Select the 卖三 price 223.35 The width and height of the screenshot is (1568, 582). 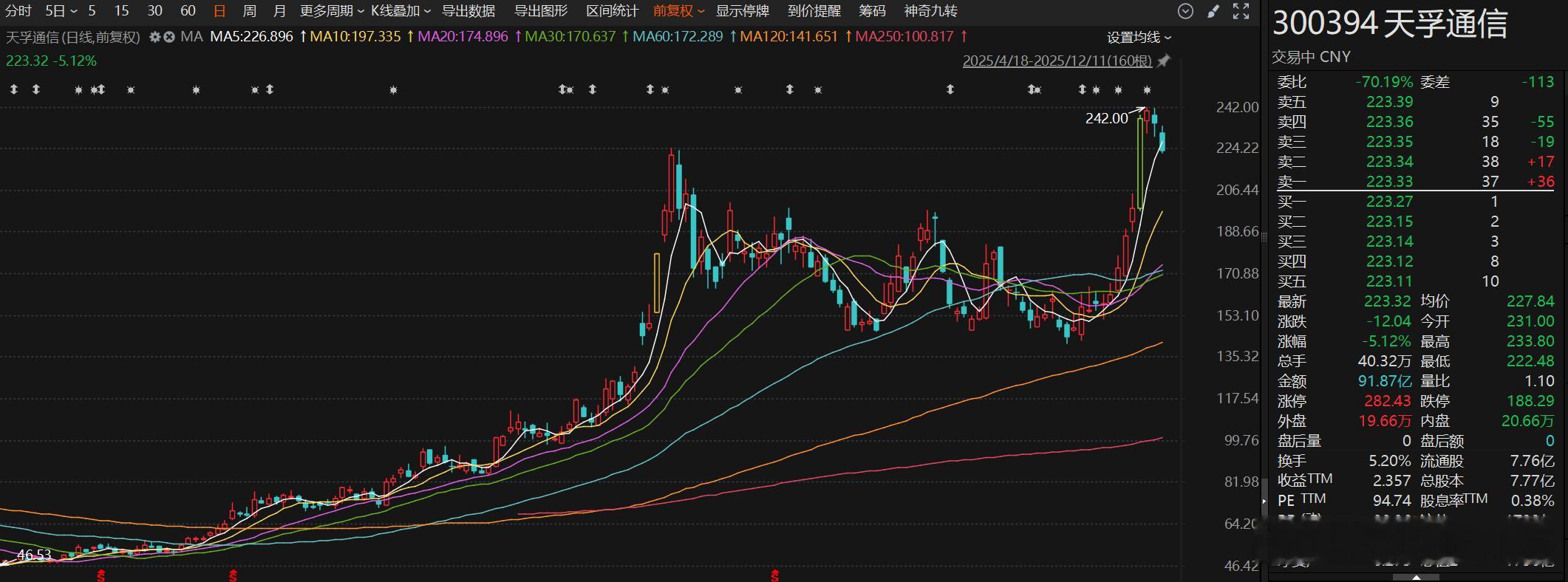(1389, 142)
